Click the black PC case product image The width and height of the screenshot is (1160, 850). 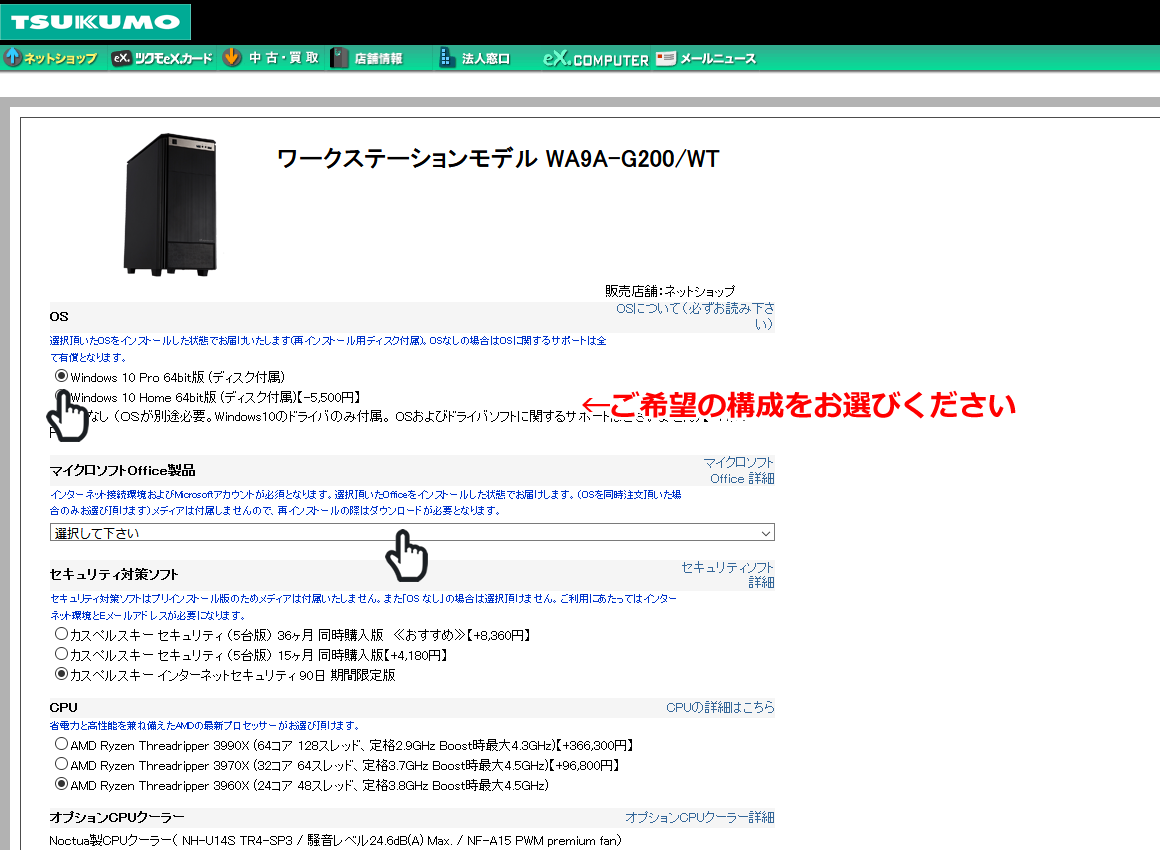point(168,203)
